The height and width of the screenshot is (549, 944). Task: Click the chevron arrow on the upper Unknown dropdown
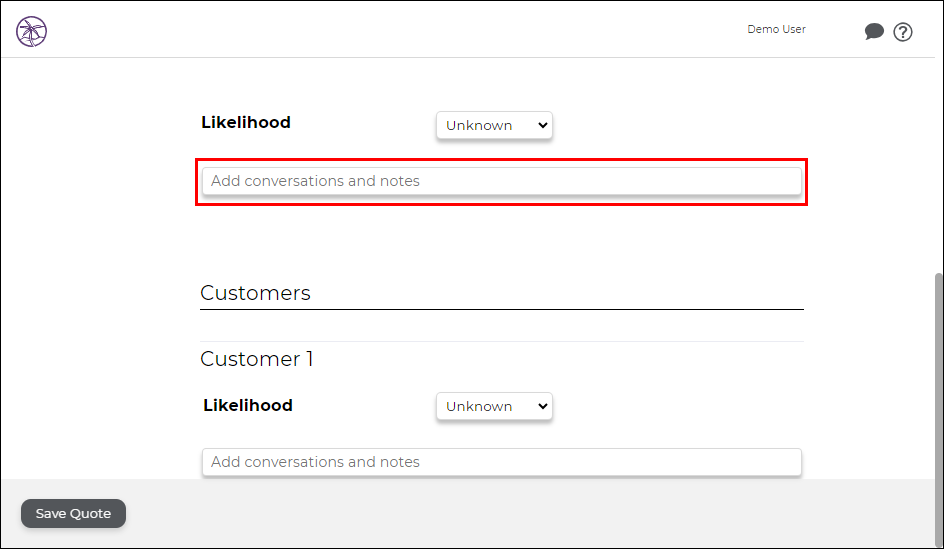(542, 125)
